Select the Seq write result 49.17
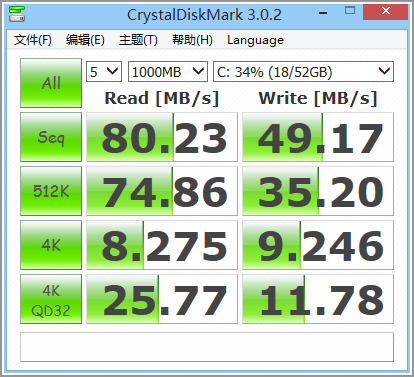 pos(318,137)
